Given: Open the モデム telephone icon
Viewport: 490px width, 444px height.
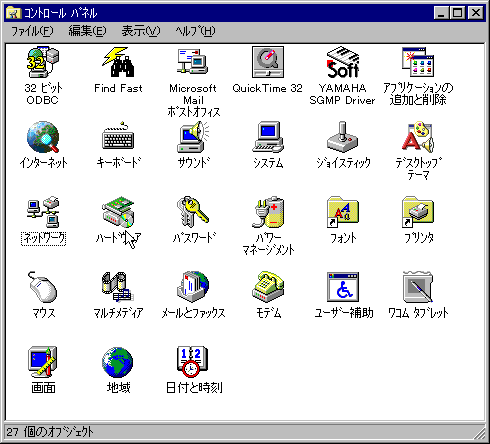Looking at the screenshot, I should [x=268, y=287].
